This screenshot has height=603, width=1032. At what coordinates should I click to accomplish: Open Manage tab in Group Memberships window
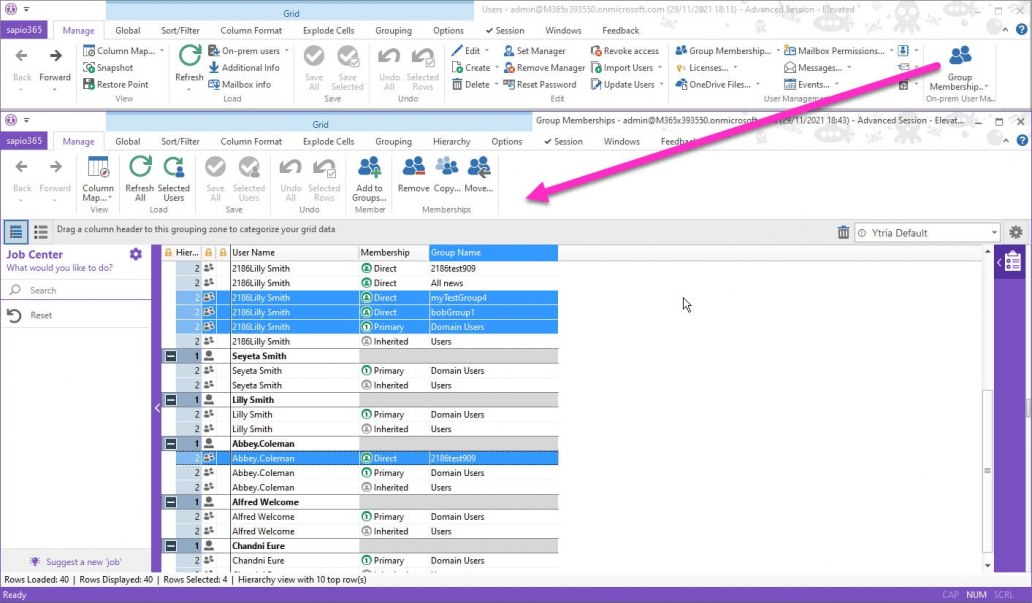coord(78,142)
